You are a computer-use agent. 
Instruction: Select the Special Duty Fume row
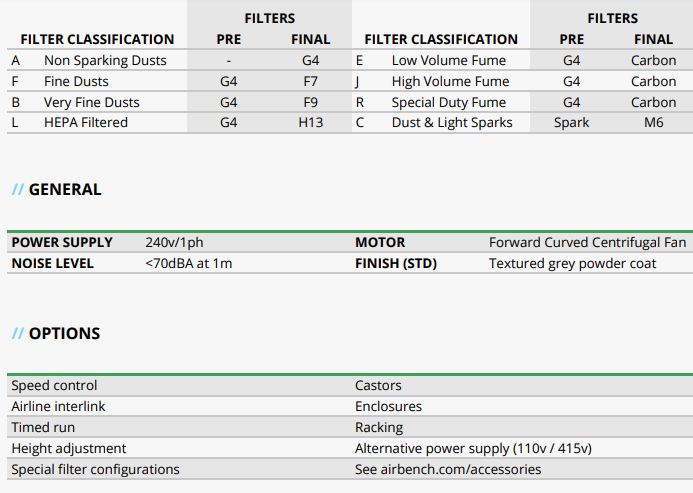coord(449,102)
